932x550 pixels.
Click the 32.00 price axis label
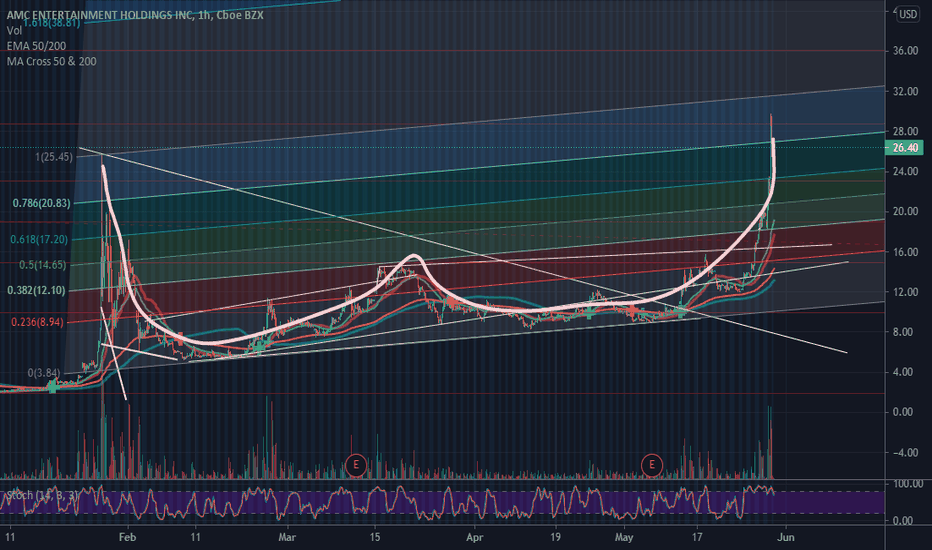tap(905, 92)
